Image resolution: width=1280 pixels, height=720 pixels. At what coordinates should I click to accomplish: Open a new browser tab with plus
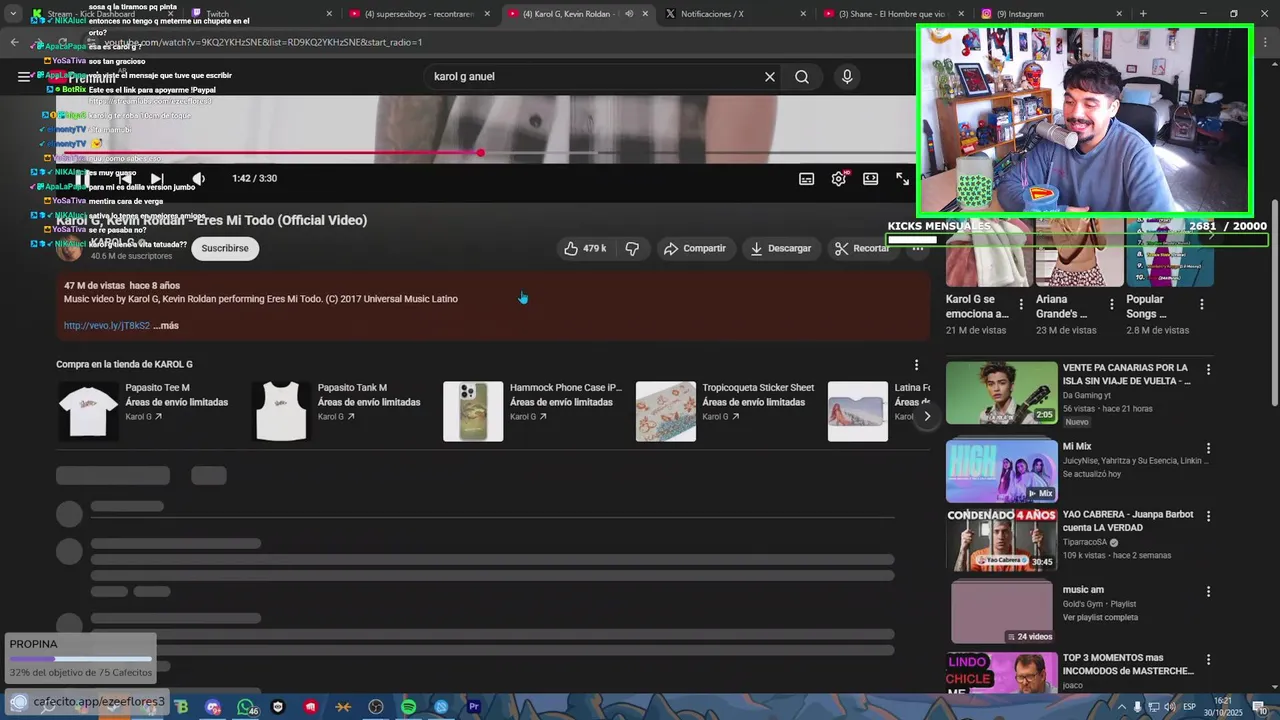click(1143, 14)
